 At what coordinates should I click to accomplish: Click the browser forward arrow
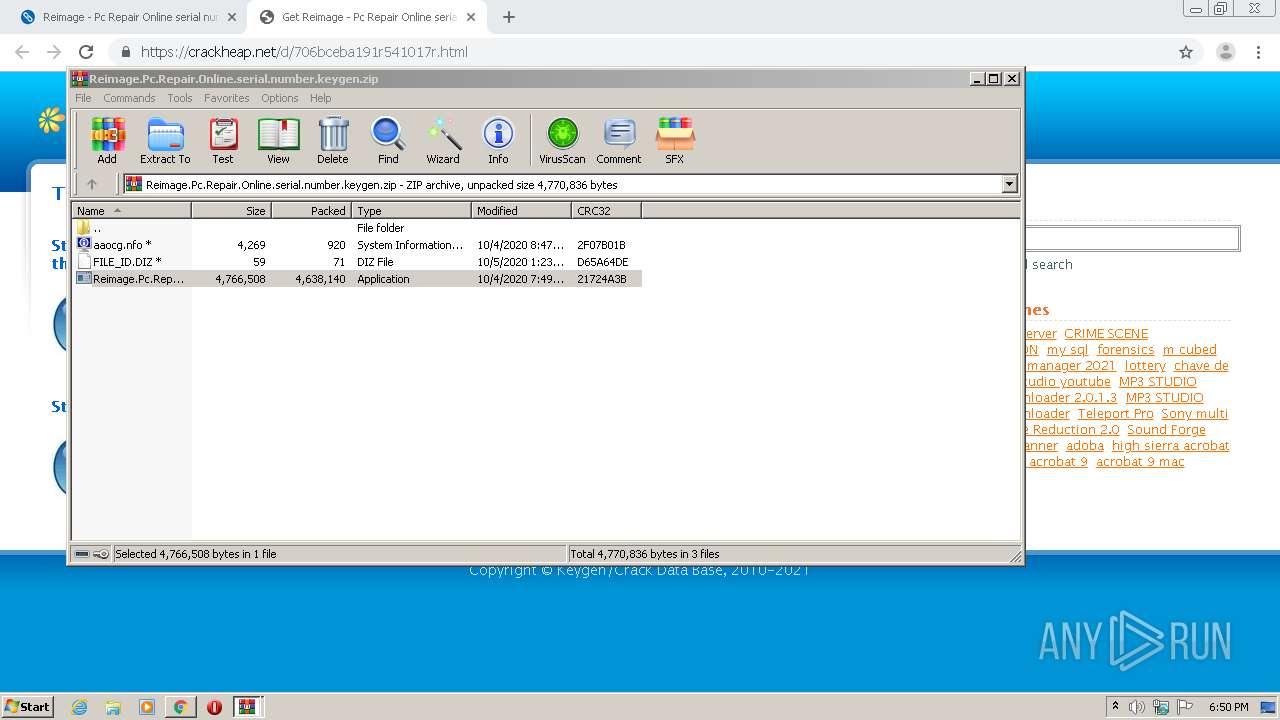coord(54,52)
